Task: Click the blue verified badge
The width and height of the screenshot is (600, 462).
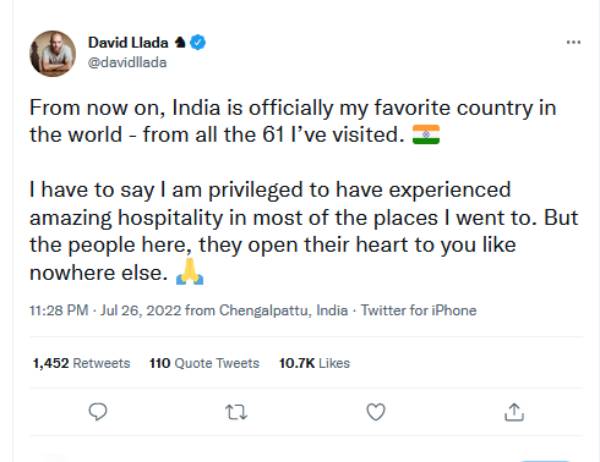Action: pyautogui.click(x=199, y=43)
